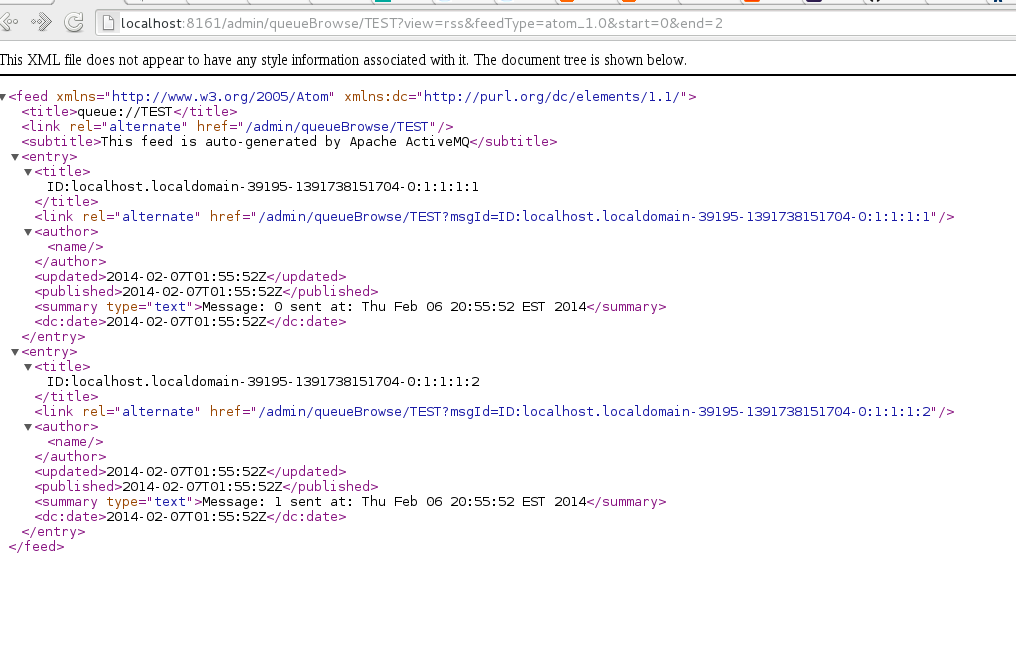Screen dimensions: 1016x667
Task: Click the empty name tag in the first entry
Action: [75, 247]
